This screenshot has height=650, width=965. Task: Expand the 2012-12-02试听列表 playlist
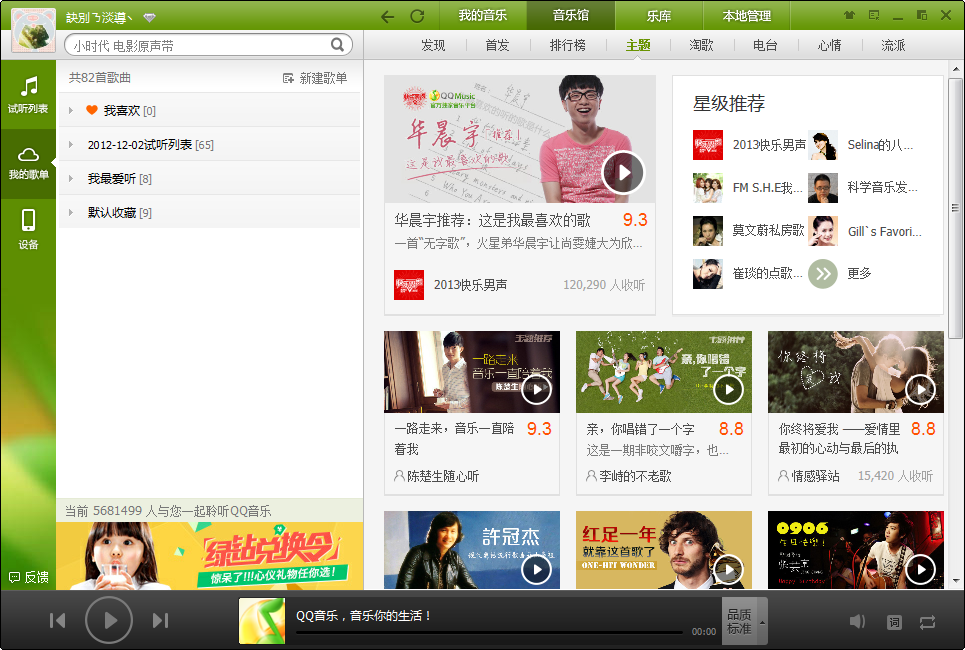[x=71, y=144]
